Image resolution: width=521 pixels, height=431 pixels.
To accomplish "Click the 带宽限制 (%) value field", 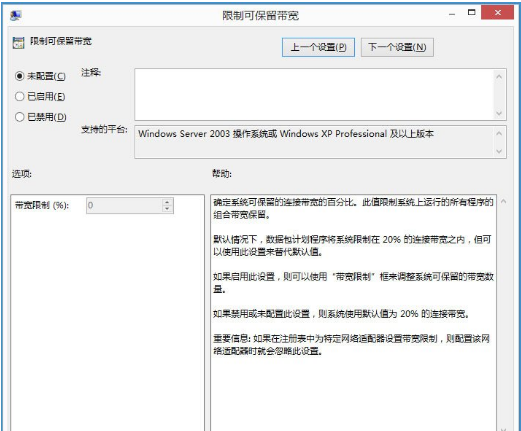I will point(124,205).
